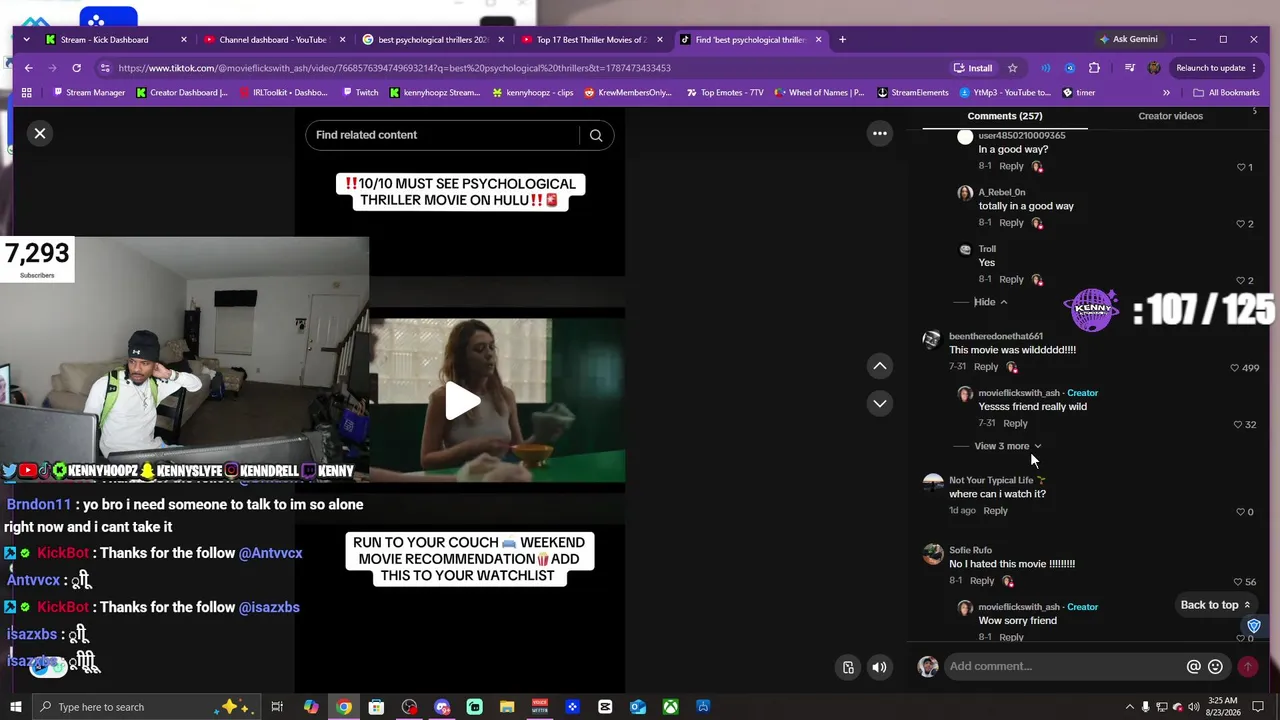The image size is (1280, 720).
Task: Open File Explorer from the taskbar
Action: (x=507, y=707)
